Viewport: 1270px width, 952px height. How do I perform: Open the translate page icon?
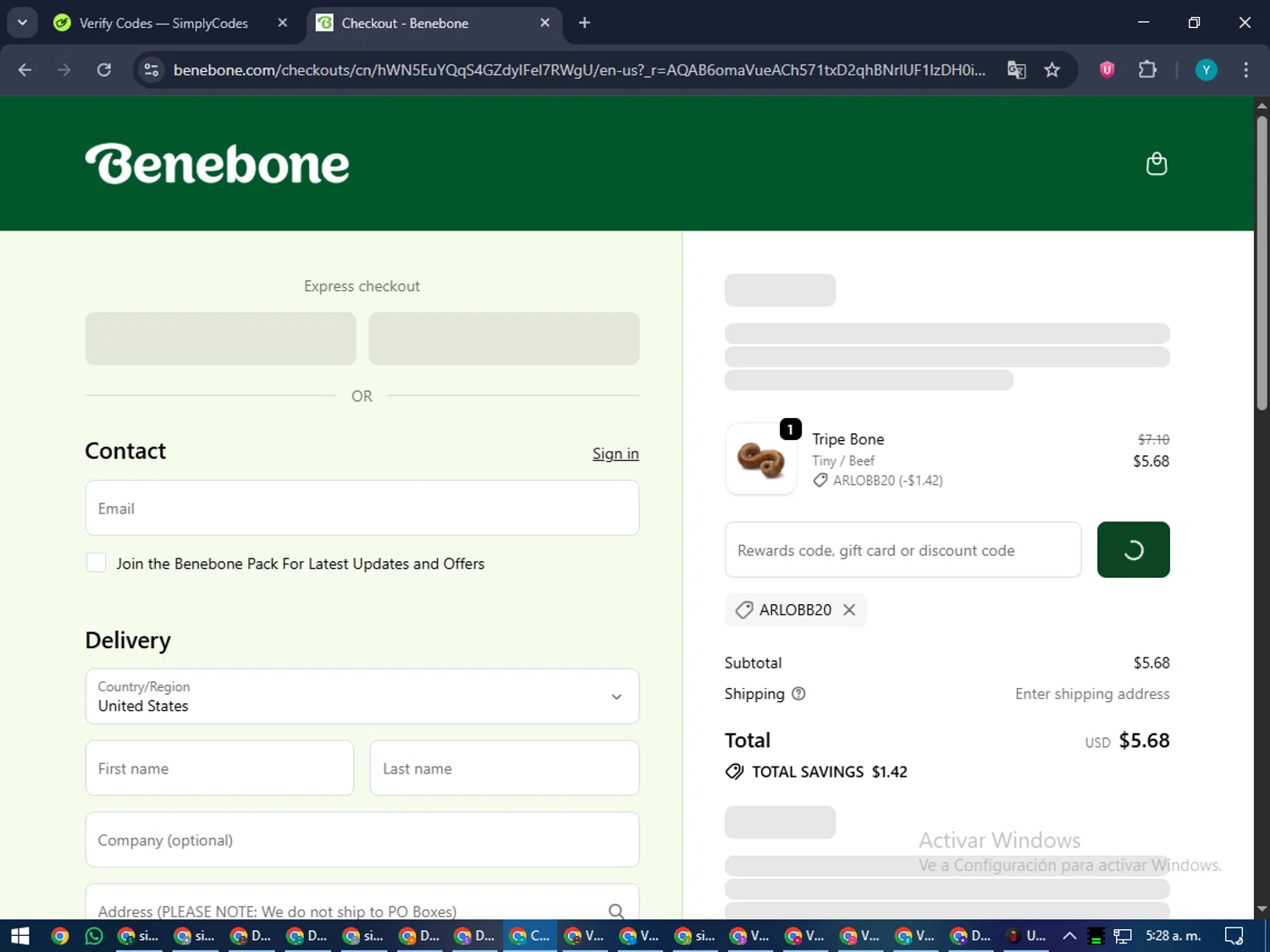[x=1017, y=69]
